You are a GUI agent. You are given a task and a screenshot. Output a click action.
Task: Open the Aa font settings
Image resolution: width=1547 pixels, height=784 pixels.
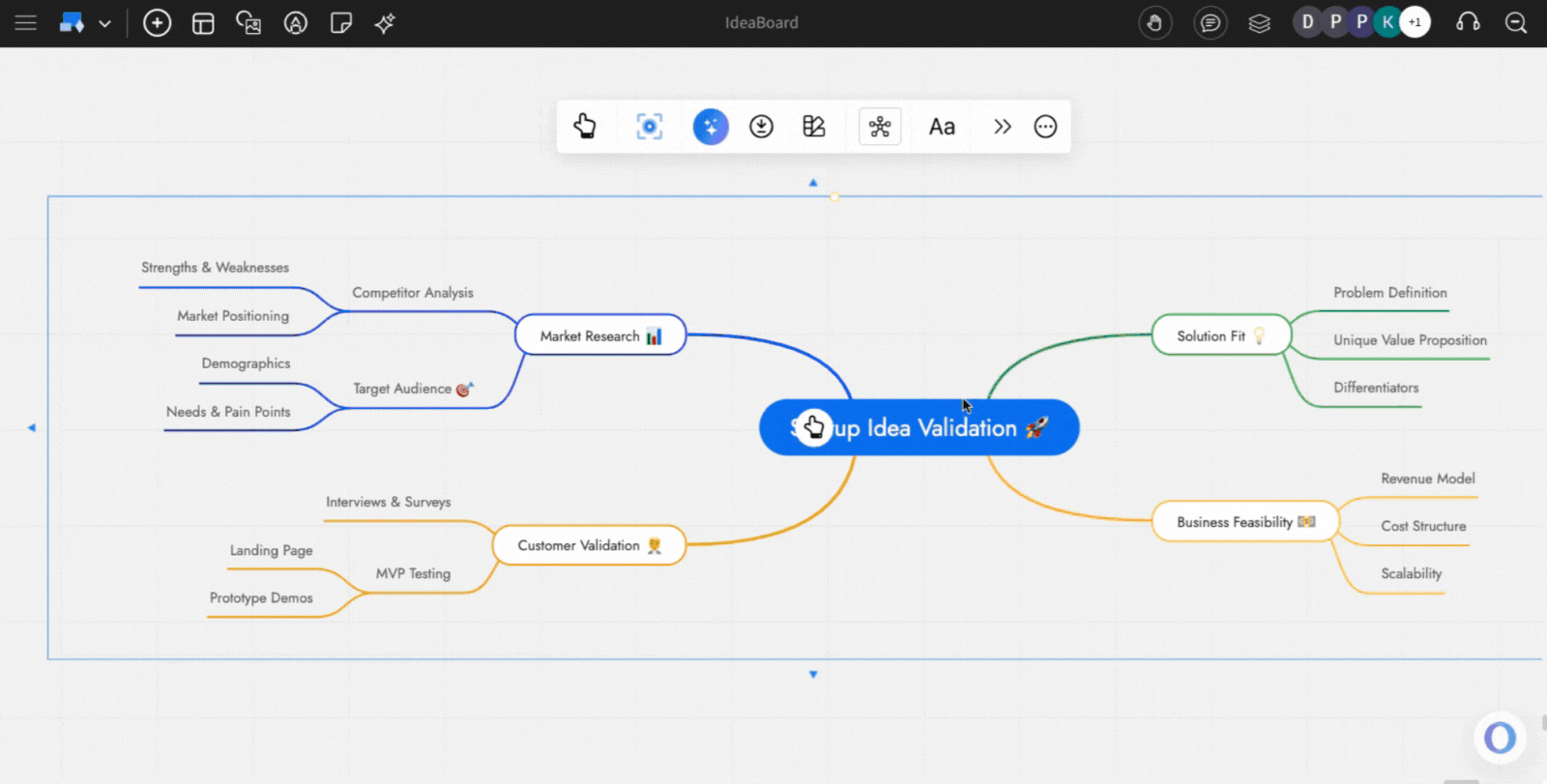tap(942, 127)
